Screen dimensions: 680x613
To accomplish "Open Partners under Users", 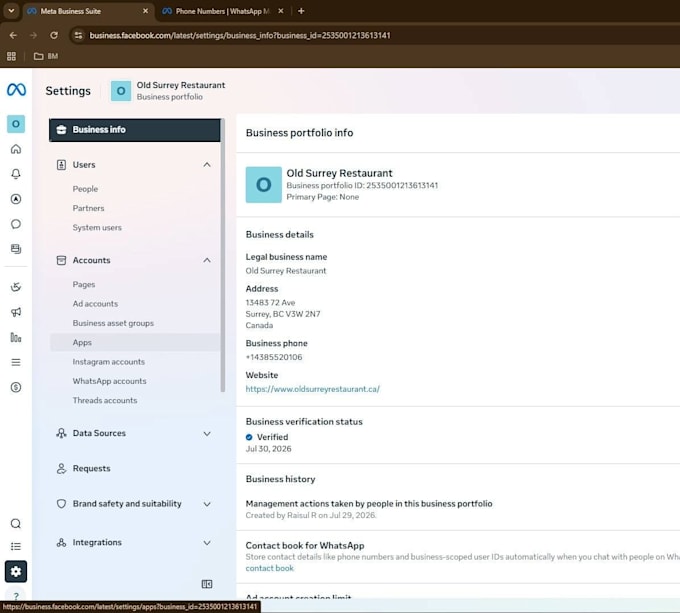I will (88, 208).
